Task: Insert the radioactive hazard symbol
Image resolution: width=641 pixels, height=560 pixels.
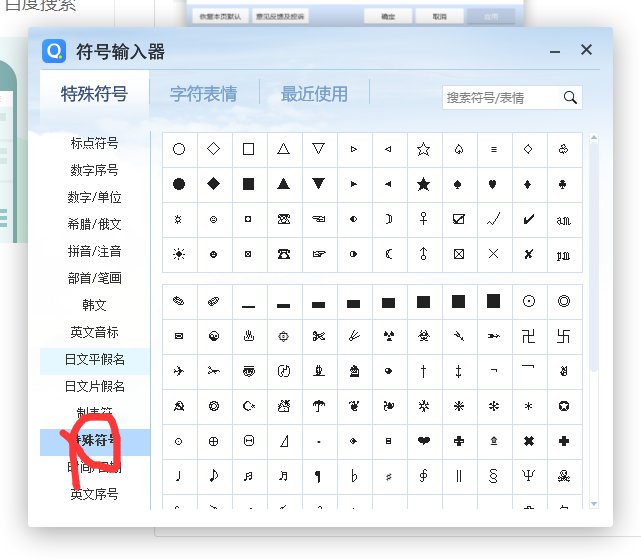Action: pyautogui.click(x=388, y=336)
